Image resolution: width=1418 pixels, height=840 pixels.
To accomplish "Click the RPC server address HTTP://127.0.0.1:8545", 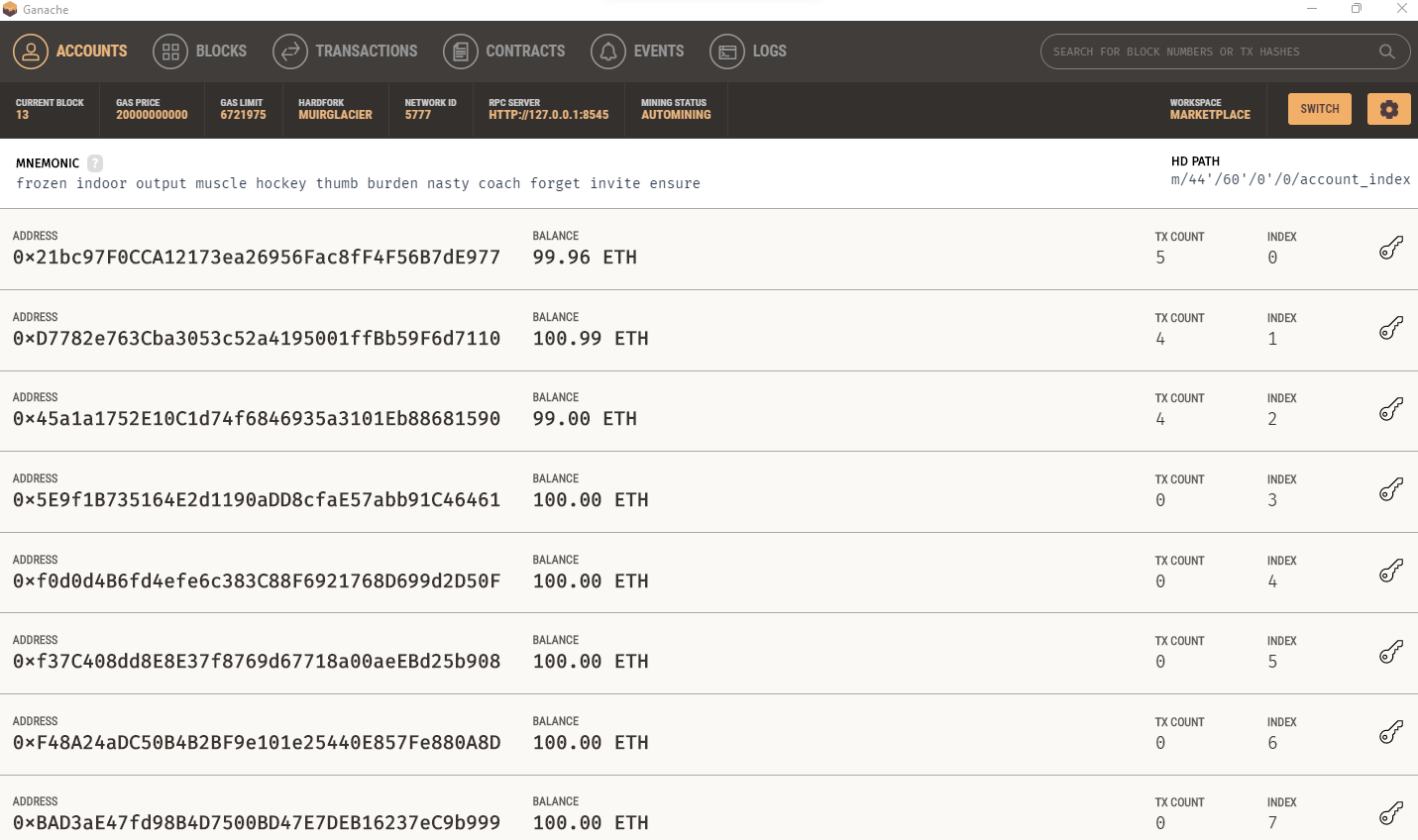I will (549, 115).
